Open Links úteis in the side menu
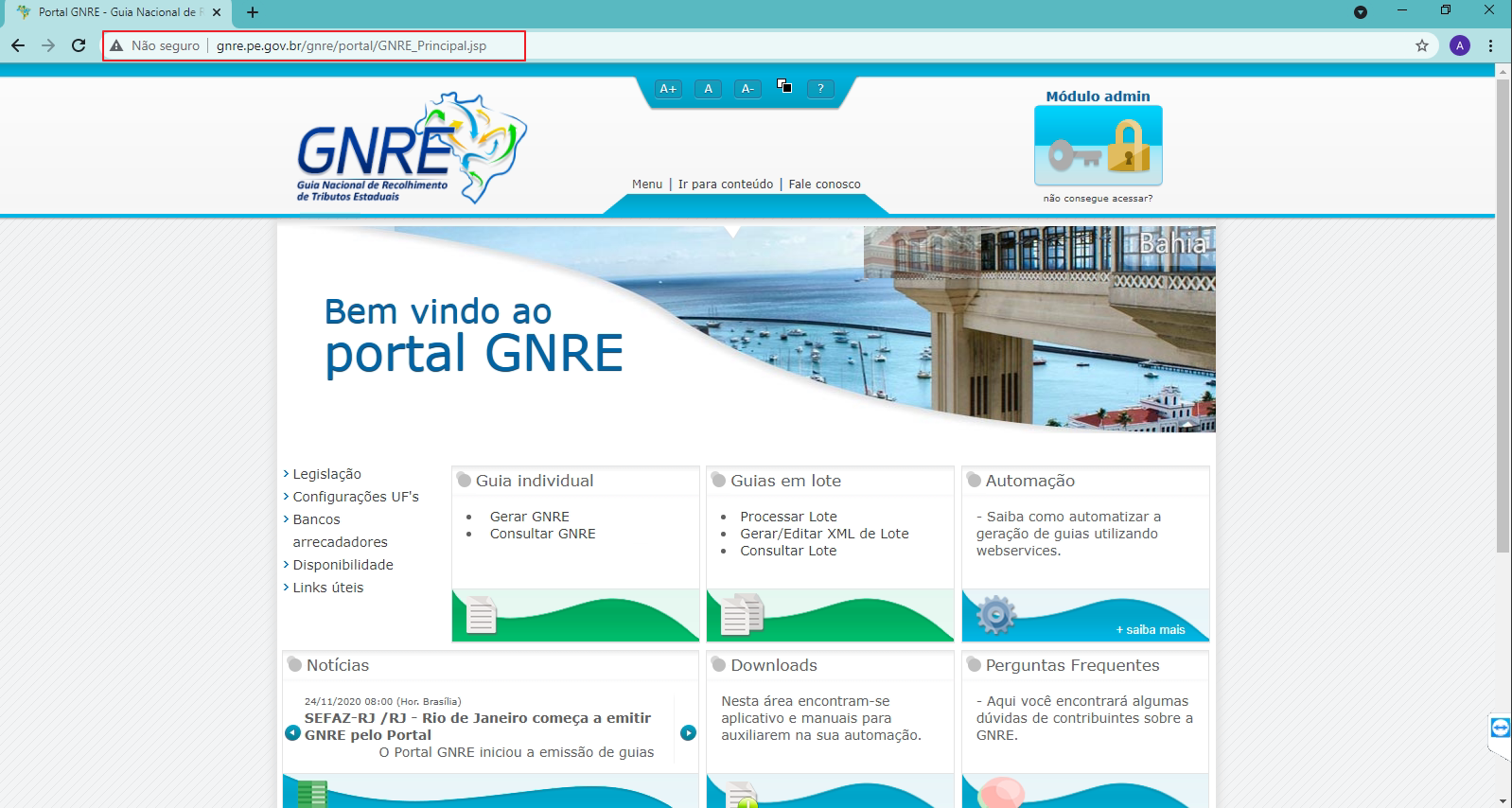 click(x=327, y=588)
